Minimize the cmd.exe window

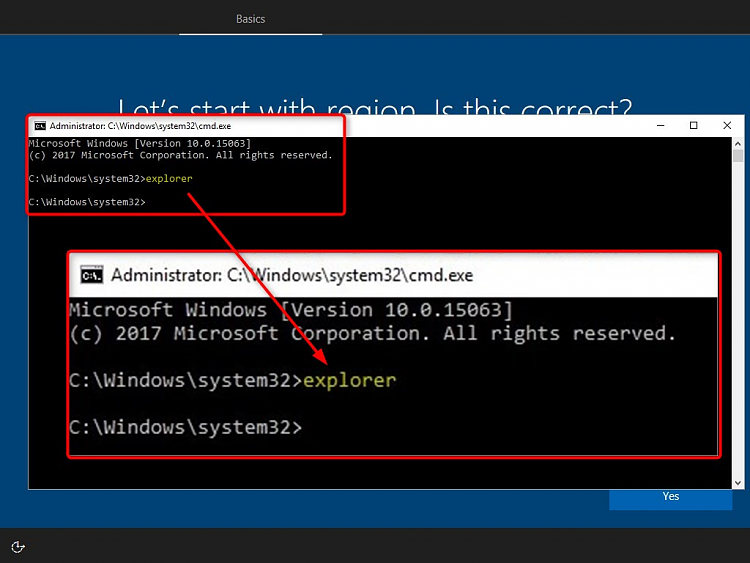pos(661,125)
